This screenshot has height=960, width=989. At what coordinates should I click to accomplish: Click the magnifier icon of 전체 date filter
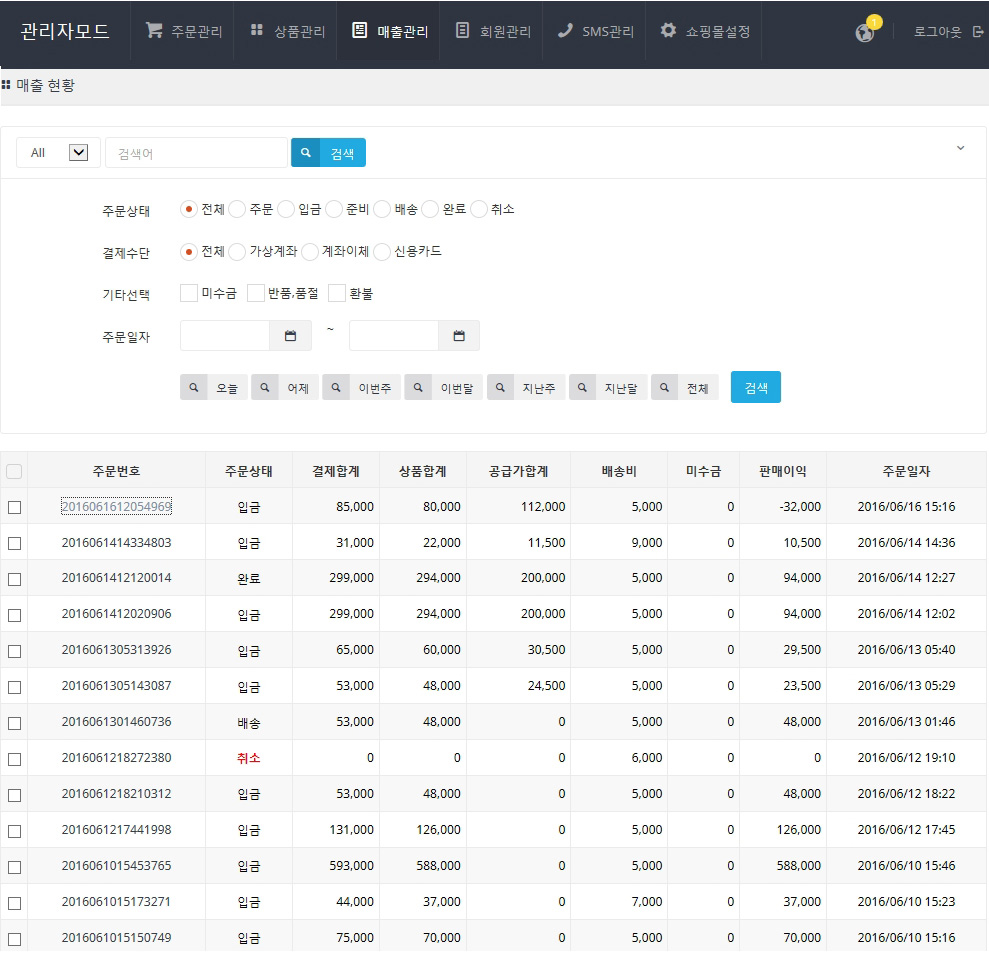(x=664, y=387)
